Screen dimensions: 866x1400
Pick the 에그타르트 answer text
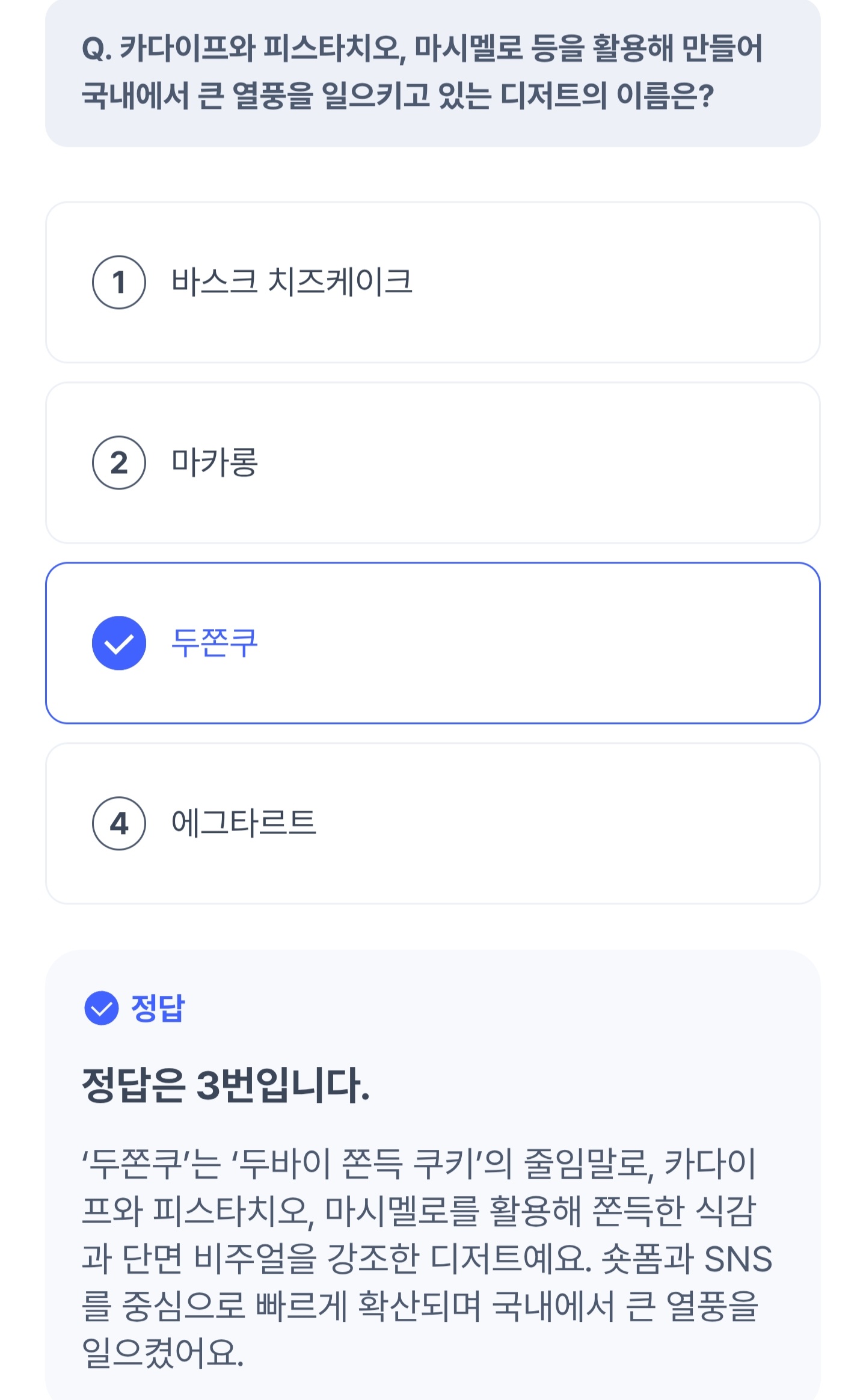click(244, 823)
